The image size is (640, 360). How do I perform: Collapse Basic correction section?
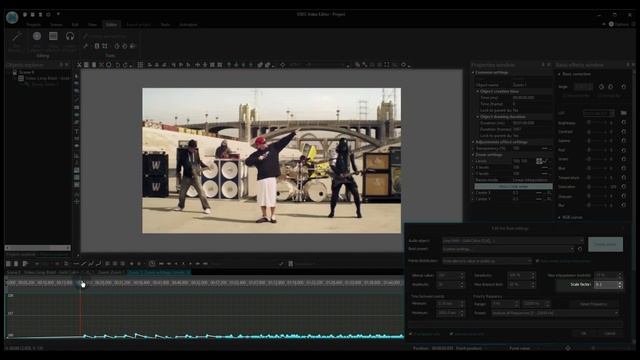[559, 74]
